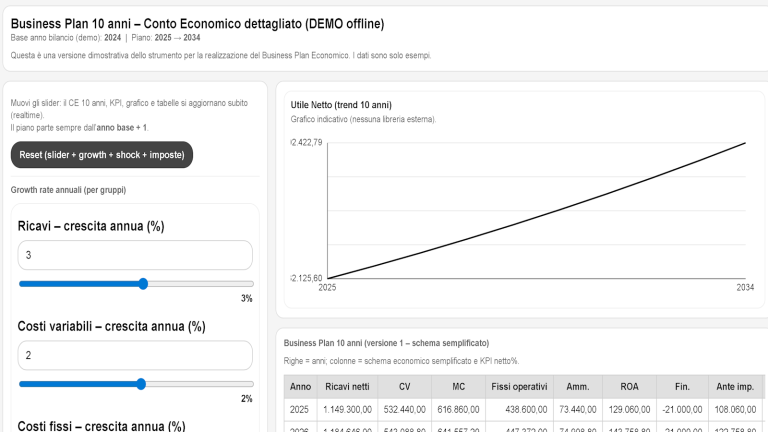This screenshot has height=432, width=768.
Task: Click the Costi variabili slider handle
Action: [x=140, y=384]
